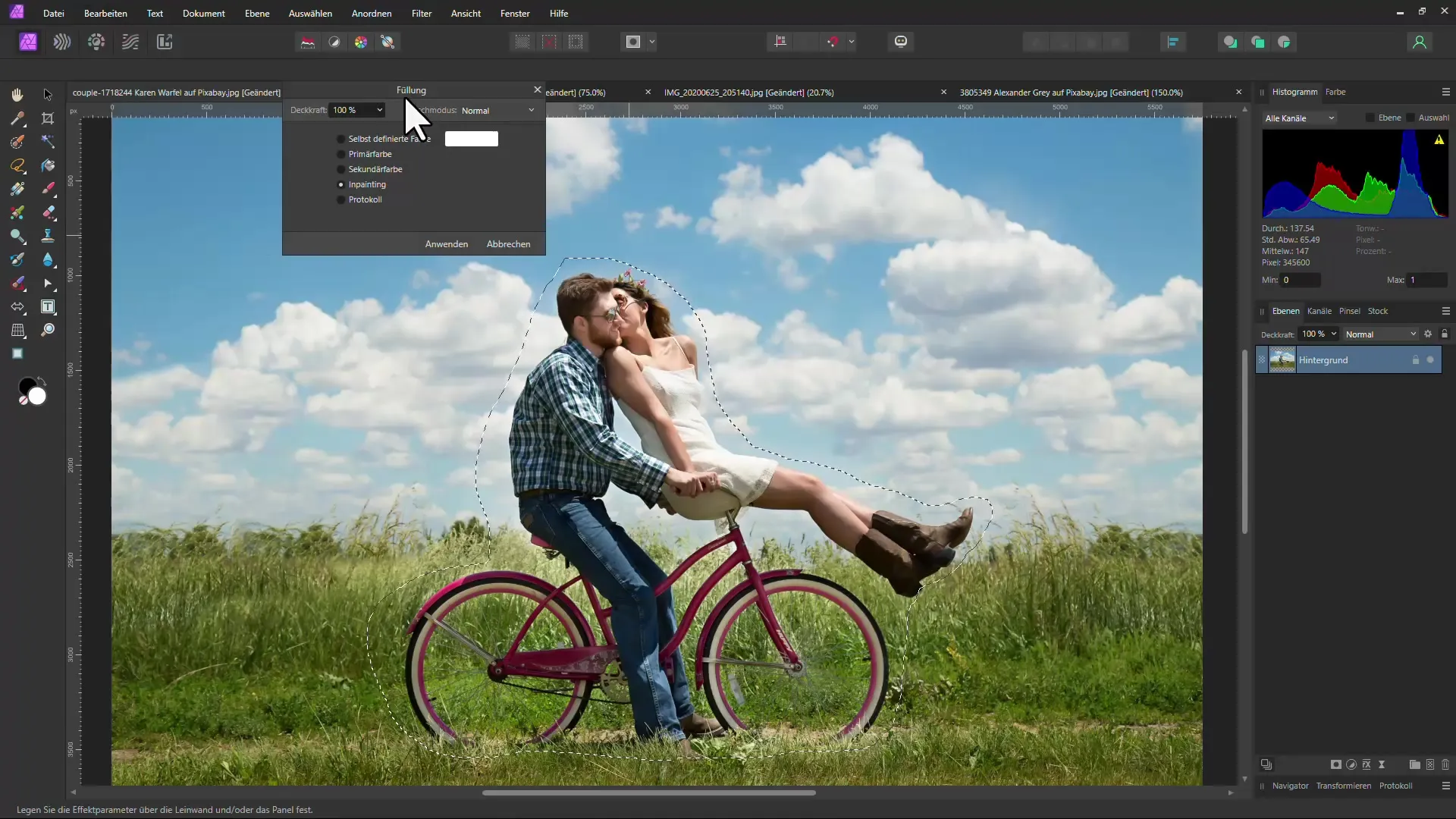1456x819 pixels.
Task: Choose the Flood Fill bucket tool
Action: 48,165
